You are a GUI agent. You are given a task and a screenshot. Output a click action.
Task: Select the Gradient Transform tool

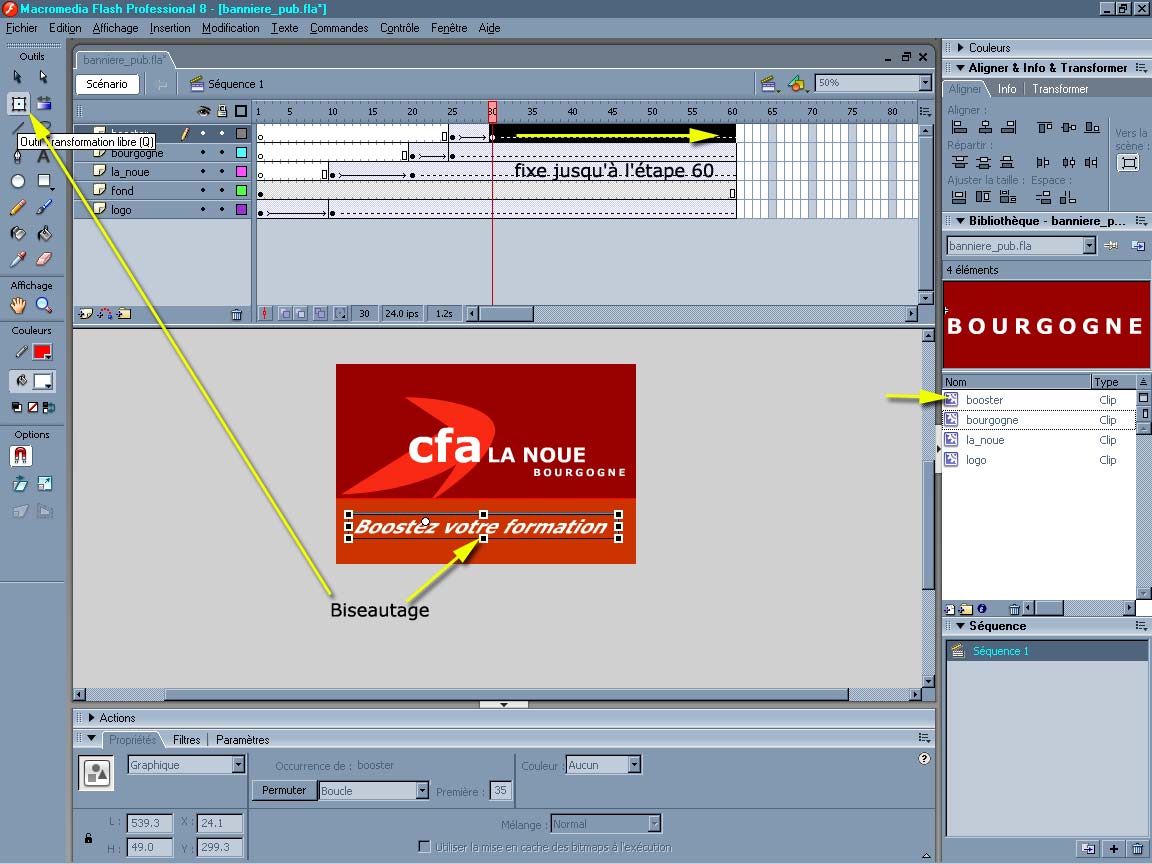[x=44, y=104]
